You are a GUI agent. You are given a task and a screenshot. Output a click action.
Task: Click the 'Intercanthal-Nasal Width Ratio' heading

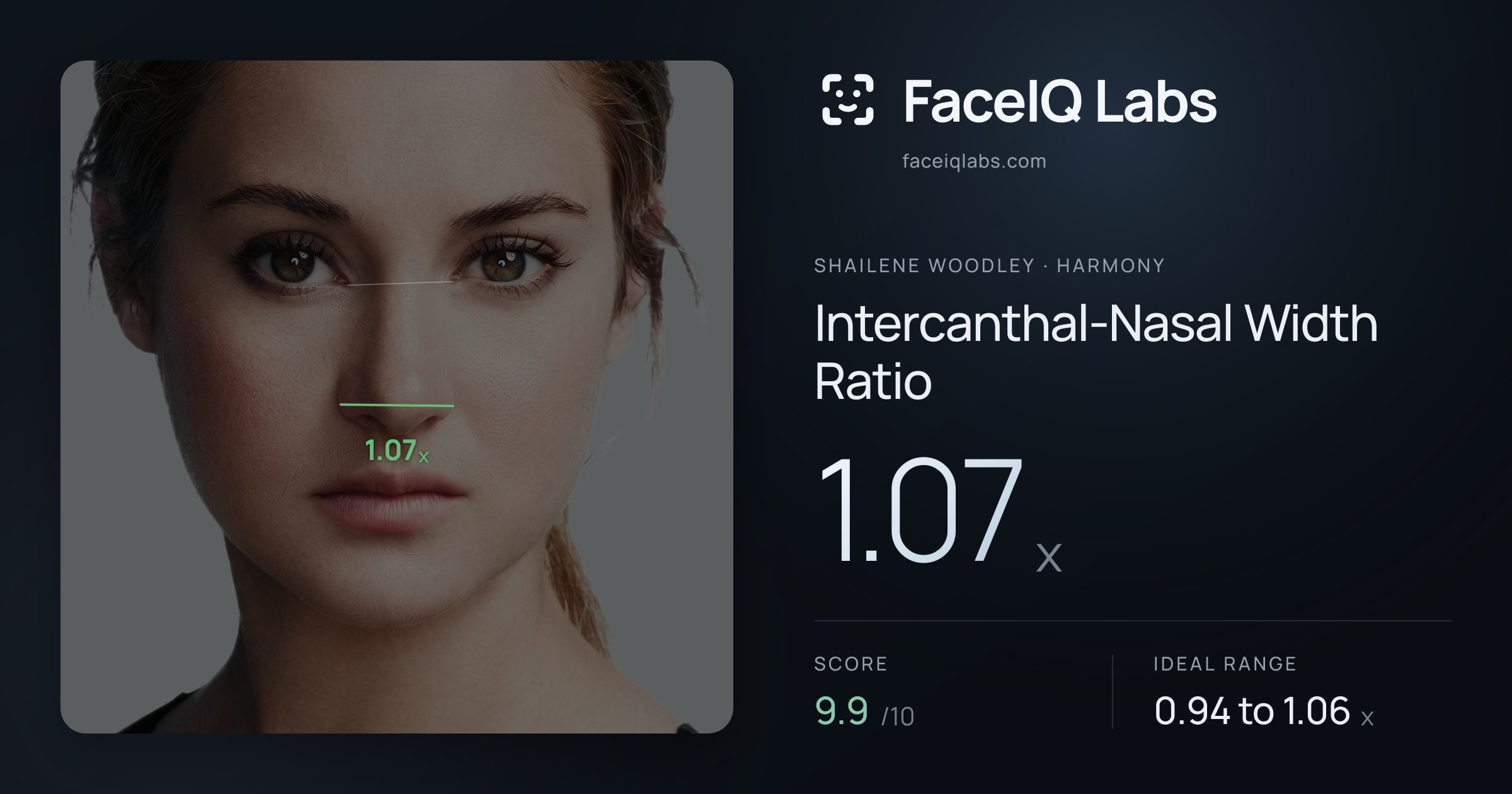1096,352
